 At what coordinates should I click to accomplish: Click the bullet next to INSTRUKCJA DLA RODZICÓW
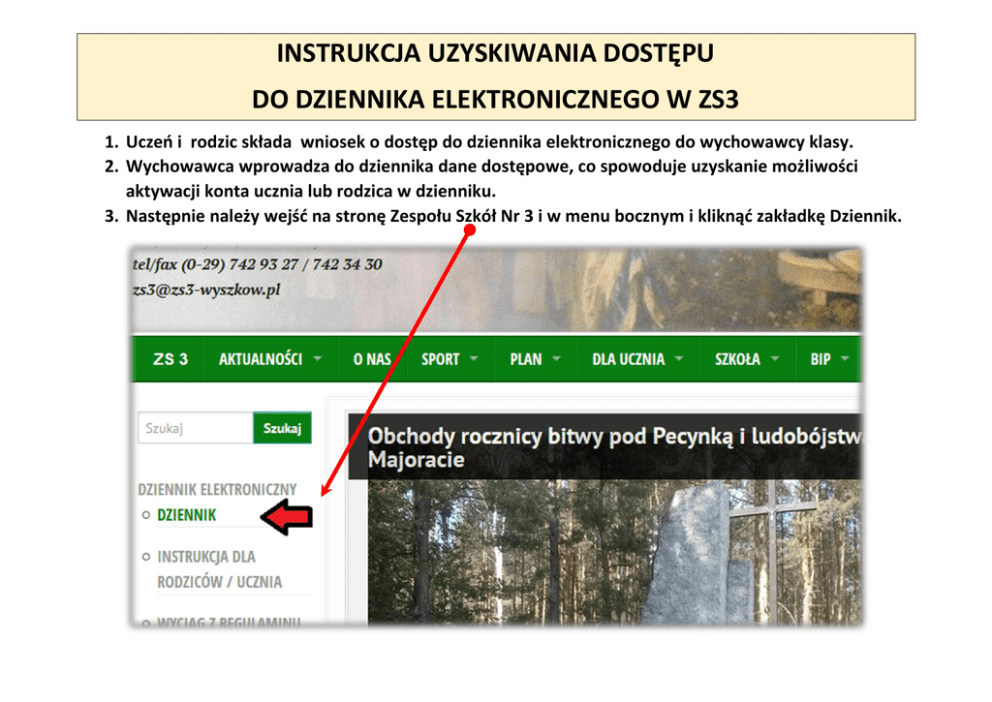[x=146, y=556]
